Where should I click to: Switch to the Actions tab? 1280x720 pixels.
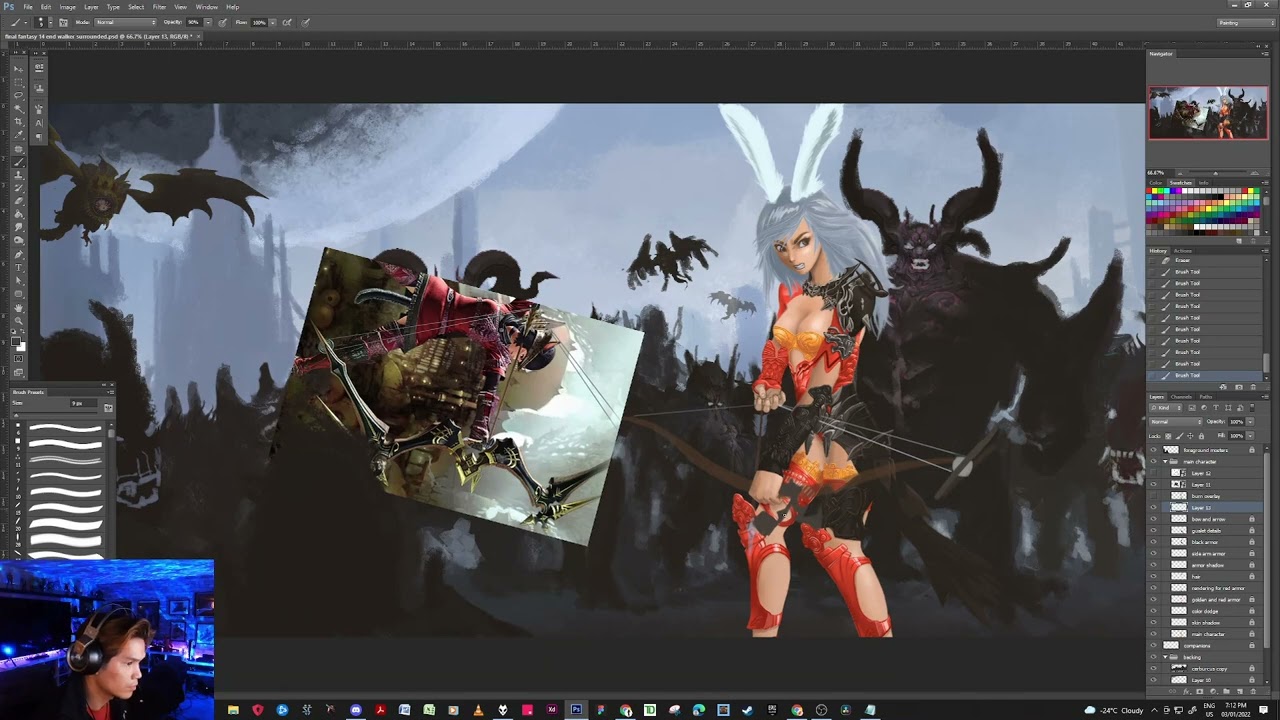pos(1183,251)
